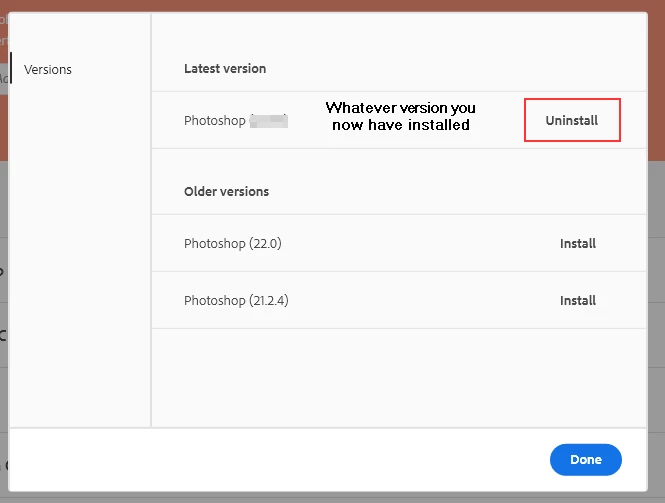Select the Versions tab in sidebar

point(48,69)
